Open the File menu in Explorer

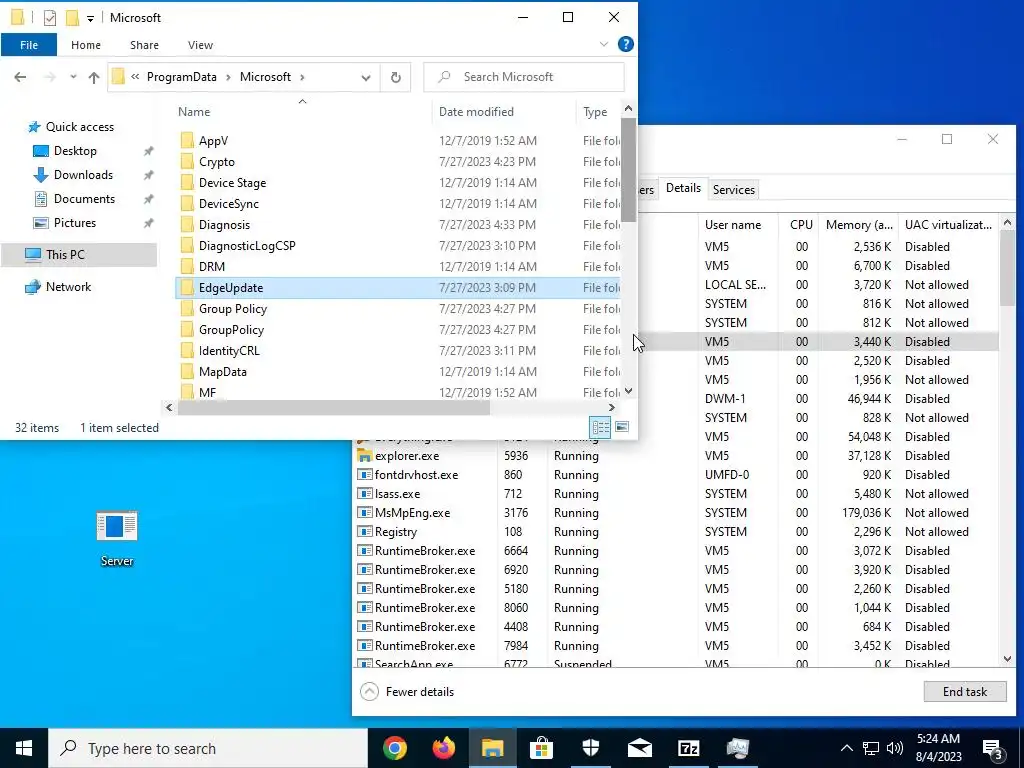coord(29,44)
